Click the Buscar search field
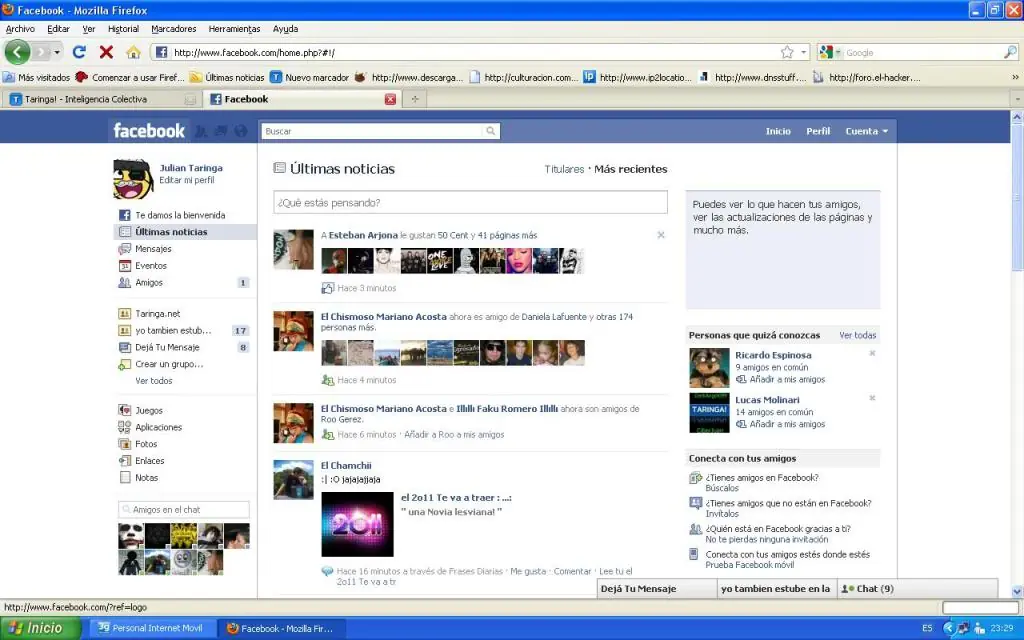The image size is (1024, 640). (372, 131)
